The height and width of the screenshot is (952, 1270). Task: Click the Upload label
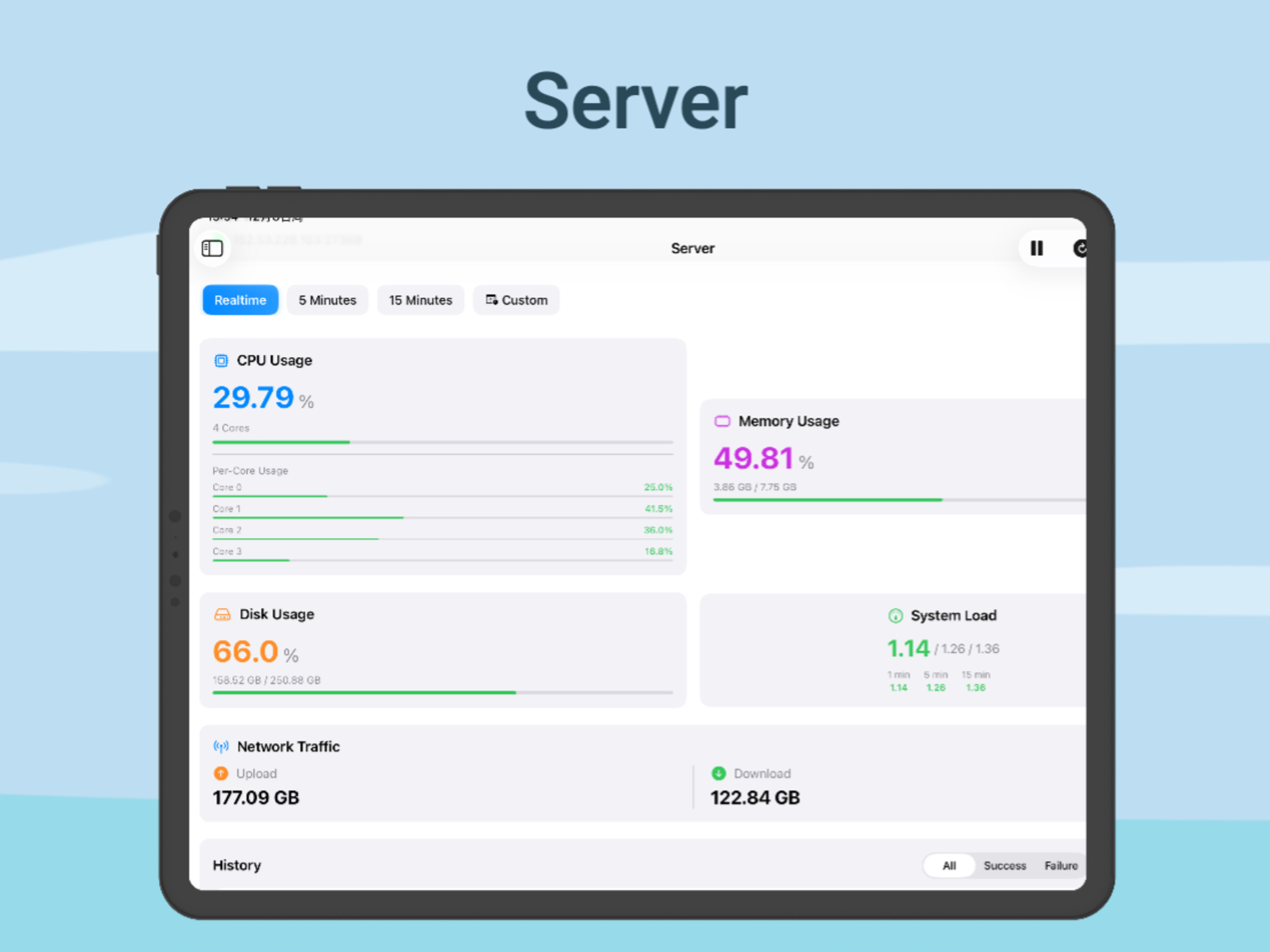click(257, 773)
